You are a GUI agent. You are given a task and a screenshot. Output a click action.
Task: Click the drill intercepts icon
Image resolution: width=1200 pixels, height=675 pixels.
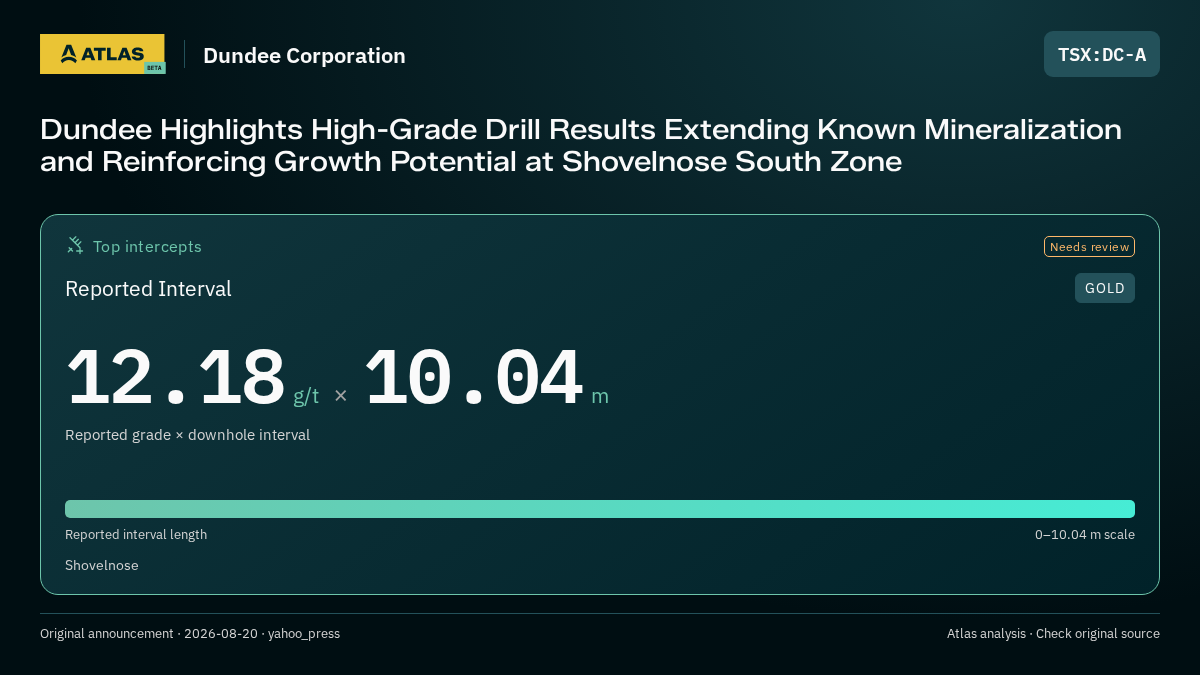[75, 246]
